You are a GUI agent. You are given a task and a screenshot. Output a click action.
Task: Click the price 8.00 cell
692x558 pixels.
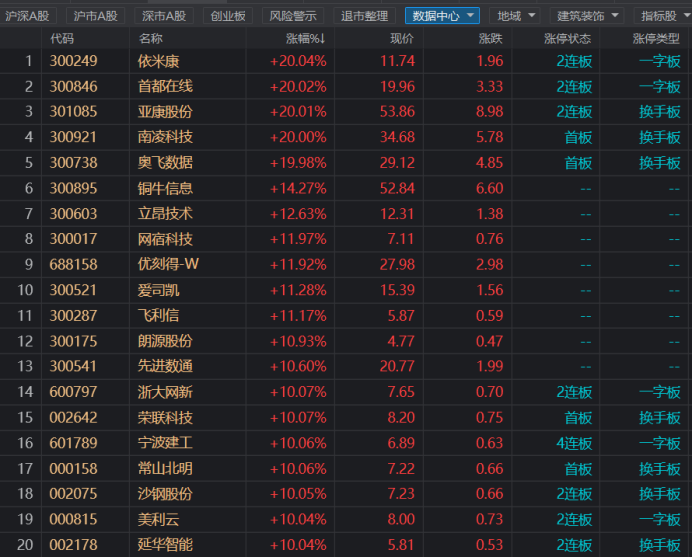pyautogui.click(x=401, y=520)
